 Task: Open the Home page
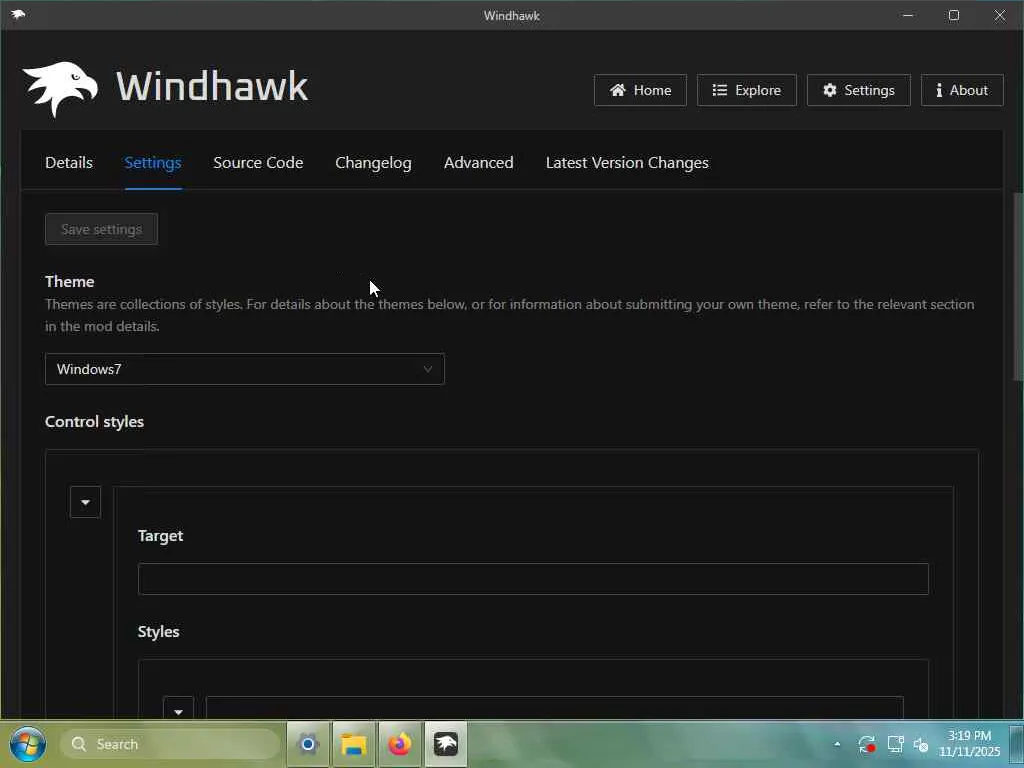click(640, 90)
